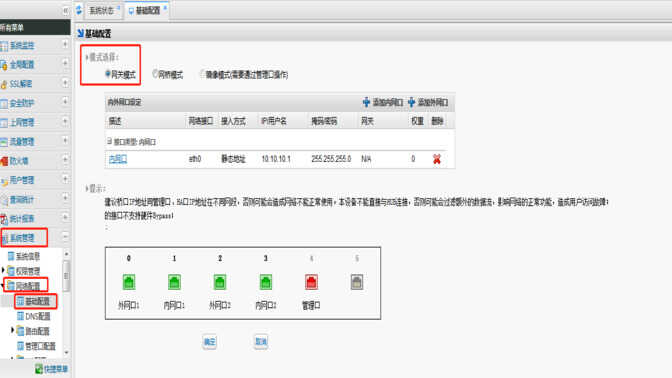Click the tree scrollbar up arrow
The image size is (672, 378).
[x=66, y=255]
